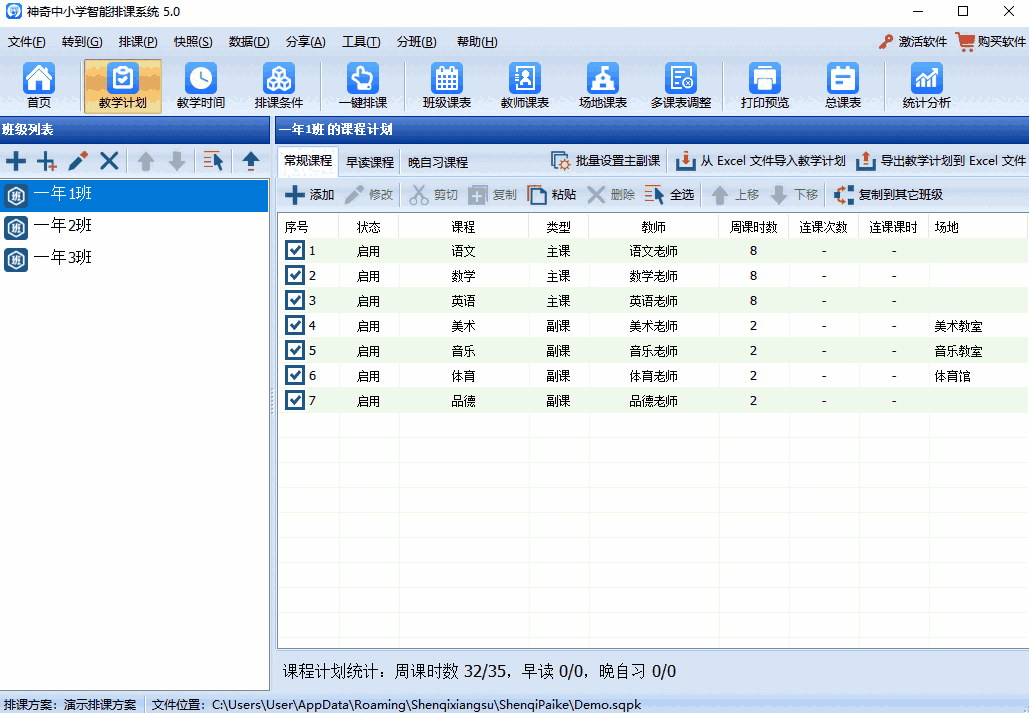The width and height of the screenshot is (1029, 713).
Task: Uncheck the 品德 course checkbox
Action: 294,400
